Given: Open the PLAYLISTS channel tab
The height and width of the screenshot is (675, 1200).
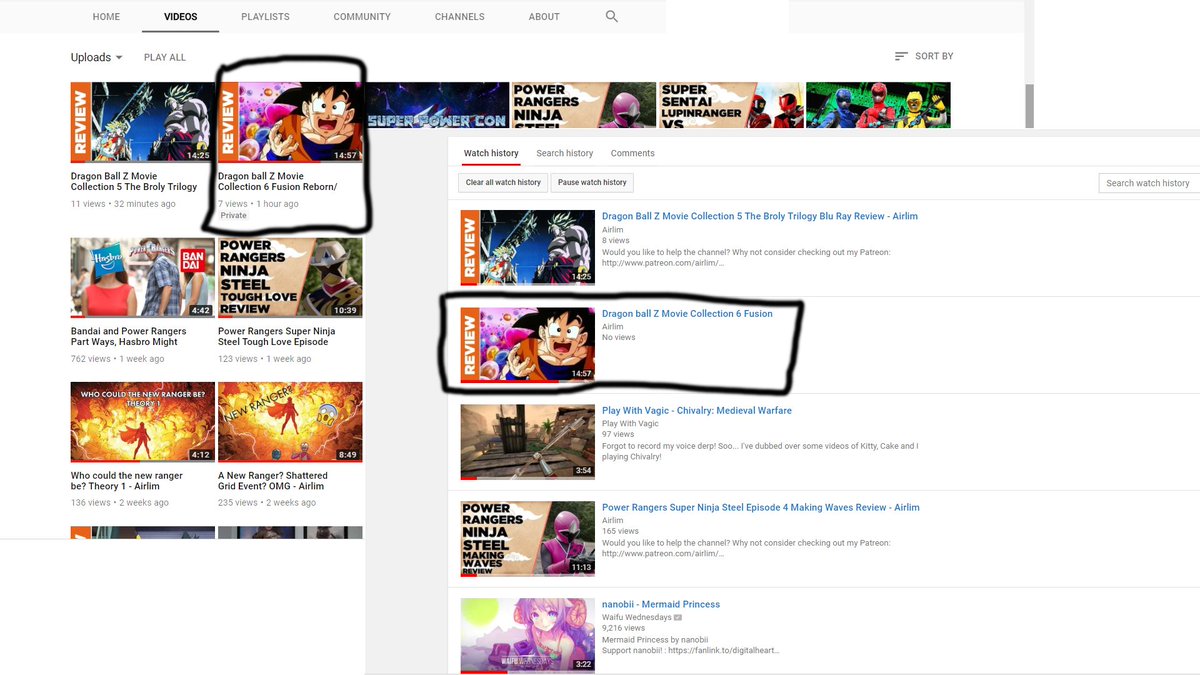Looking at the screenshot, I should tap(265, 17).
